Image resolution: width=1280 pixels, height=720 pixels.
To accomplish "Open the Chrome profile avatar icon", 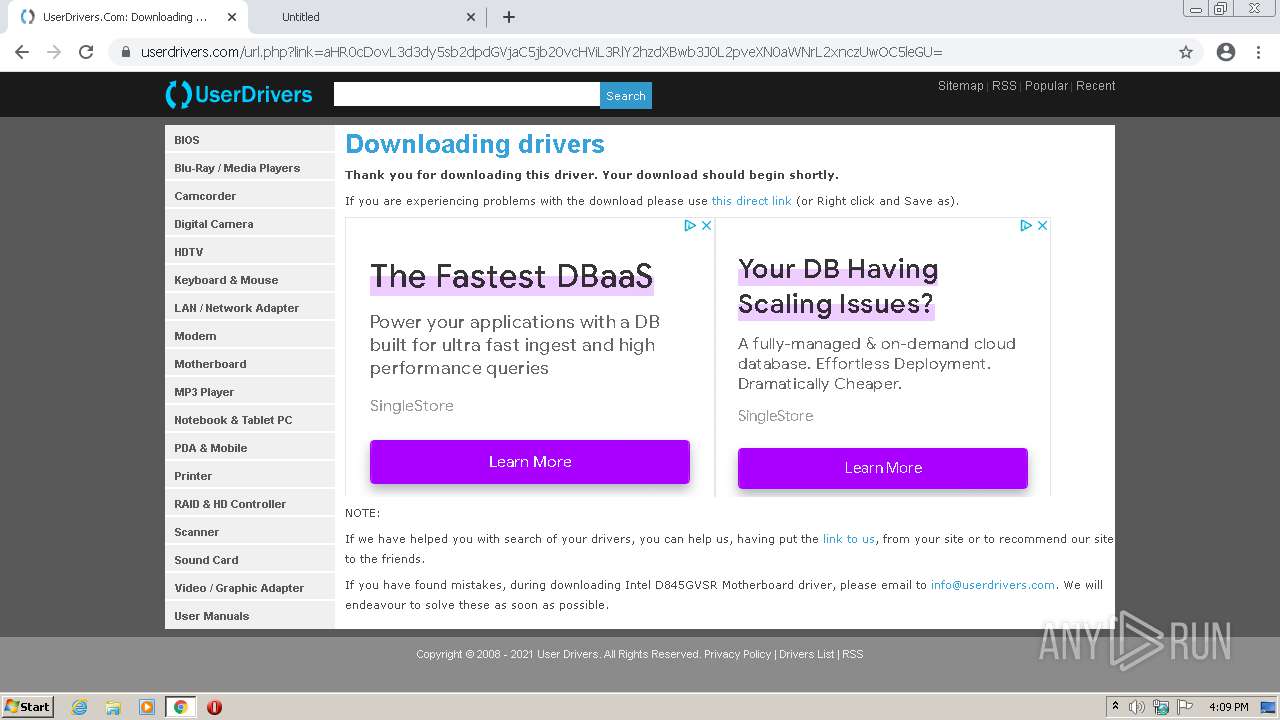I will (1226, 52).
